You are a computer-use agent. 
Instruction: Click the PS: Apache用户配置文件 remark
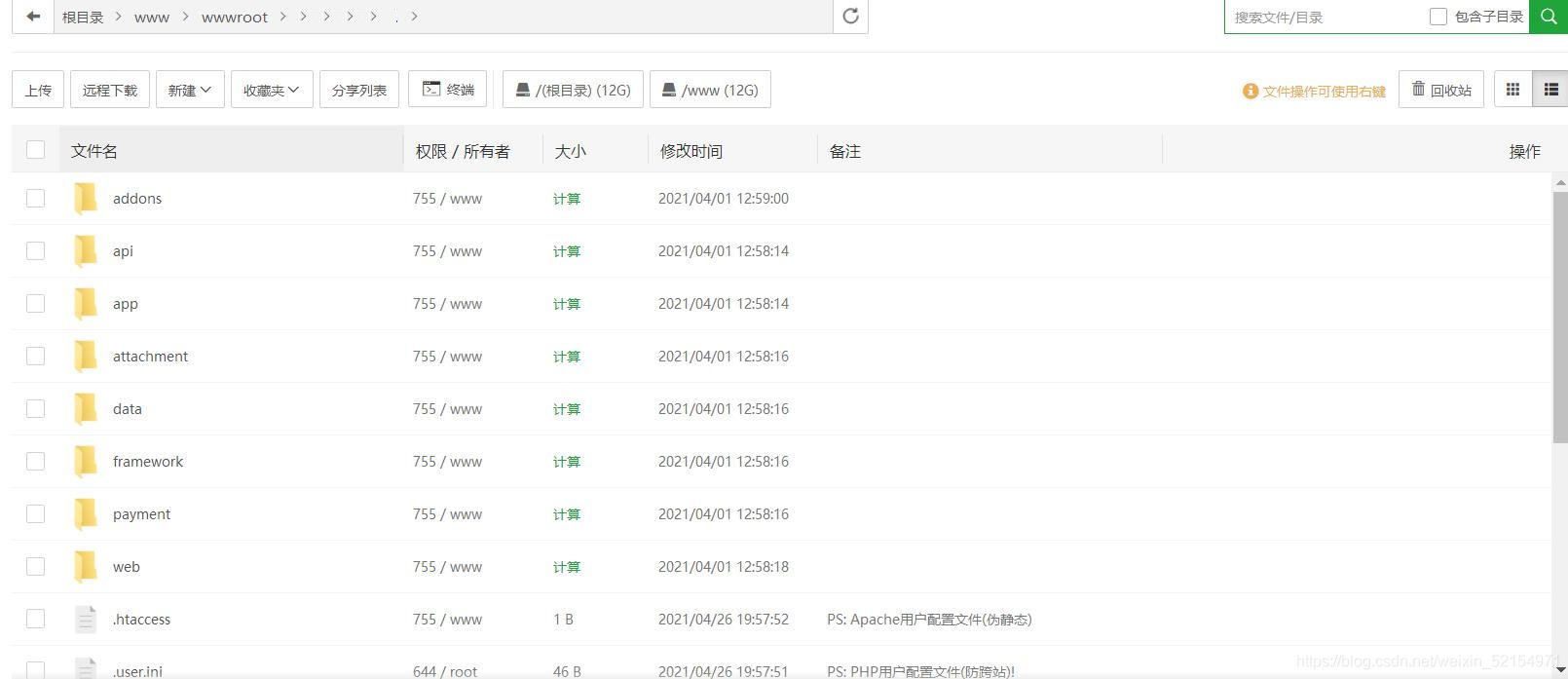[x=929, y=619]
